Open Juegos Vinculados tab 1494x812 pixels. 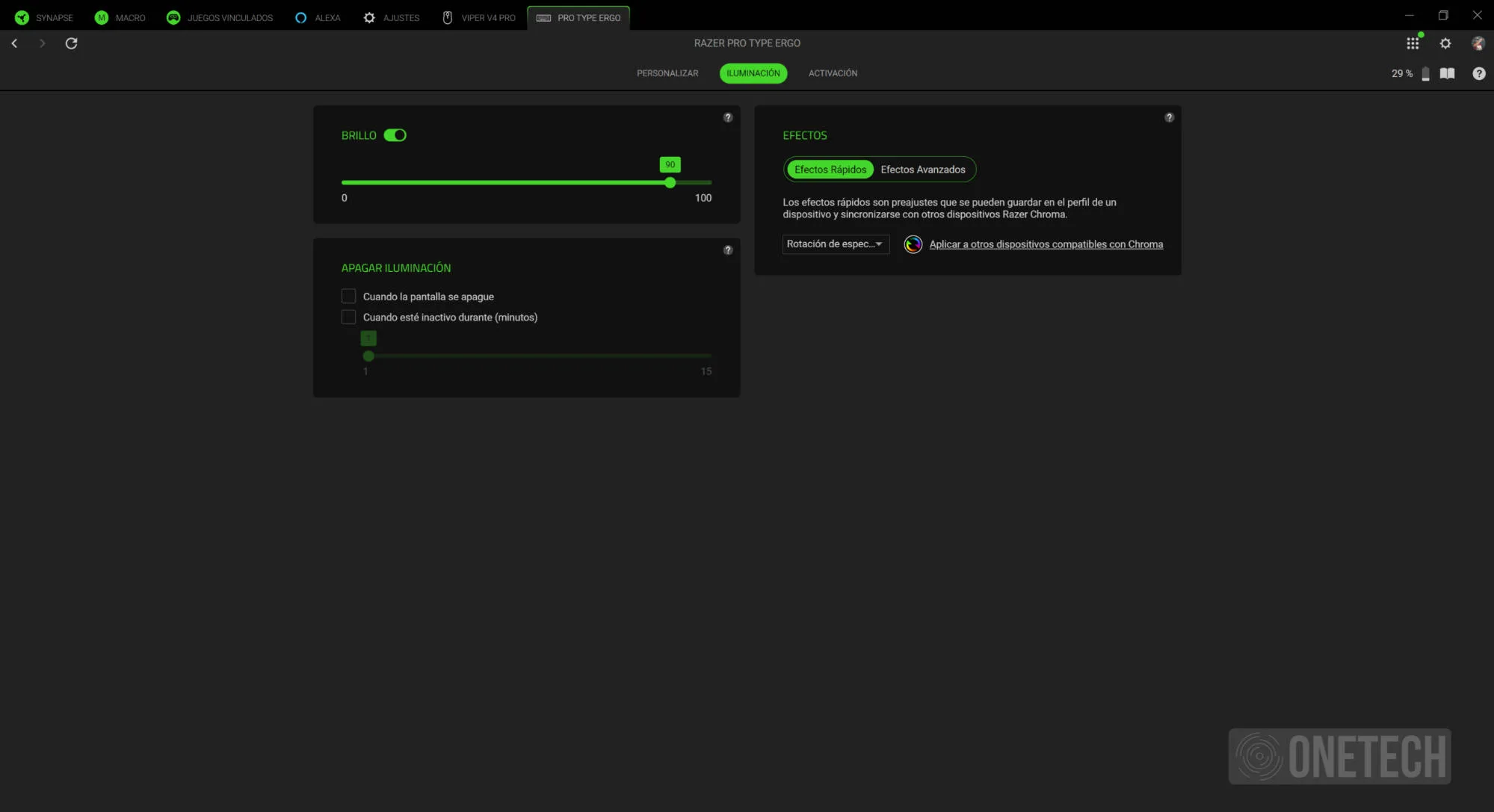pos(220,17)
